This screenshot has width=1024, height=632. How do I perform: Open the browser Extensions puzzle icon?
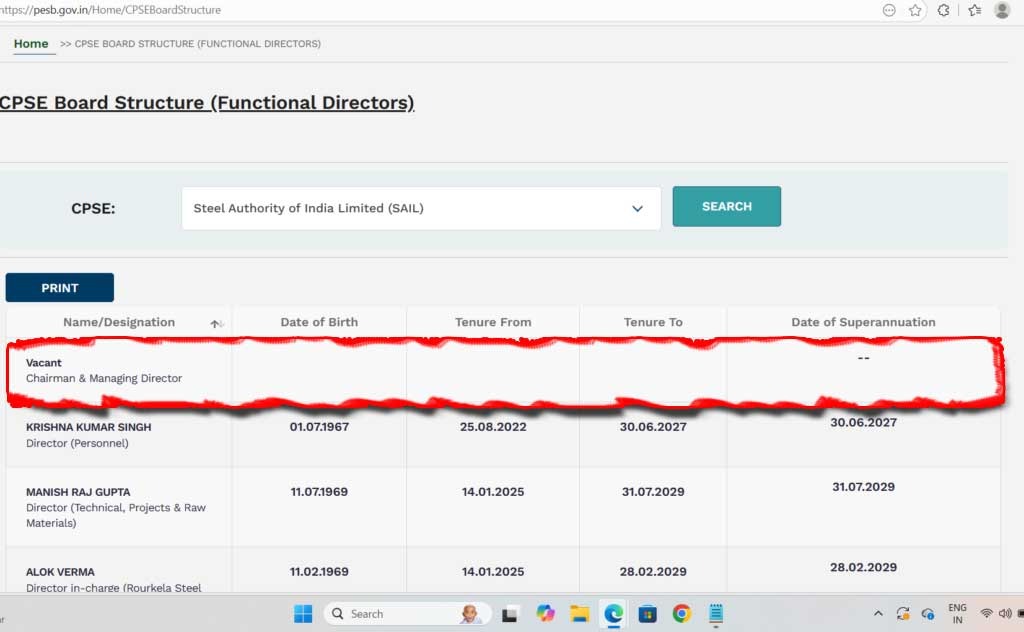tap(943, 10)
